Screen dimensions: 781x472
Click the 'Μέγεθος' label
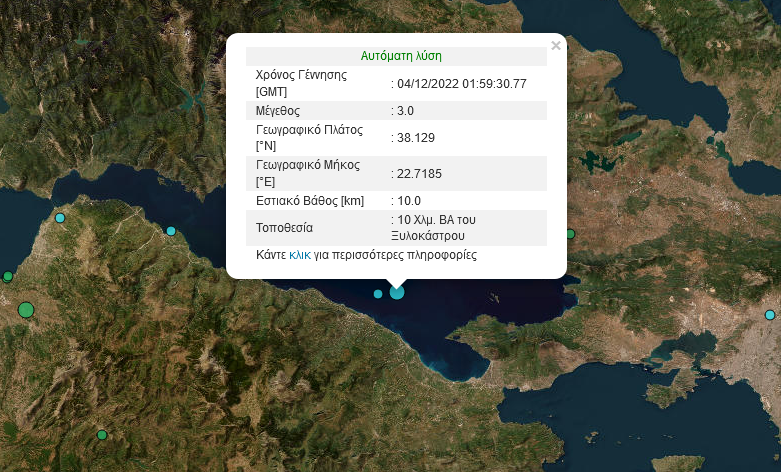[278, 111]
